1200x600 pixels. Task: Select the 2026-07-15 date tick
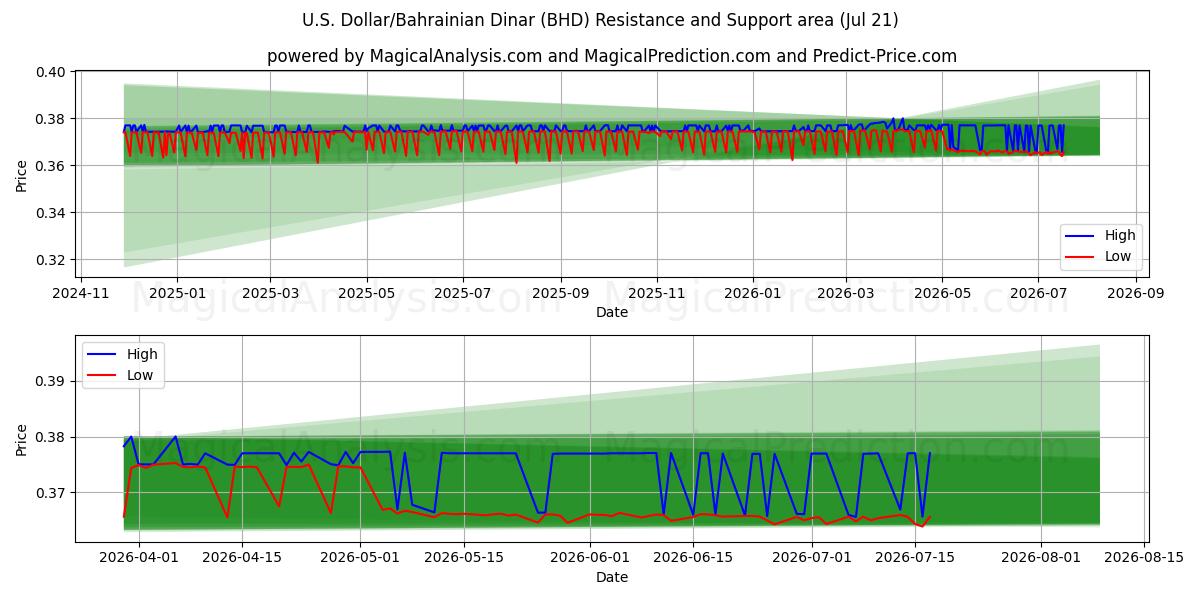click(x=916, y=559)
